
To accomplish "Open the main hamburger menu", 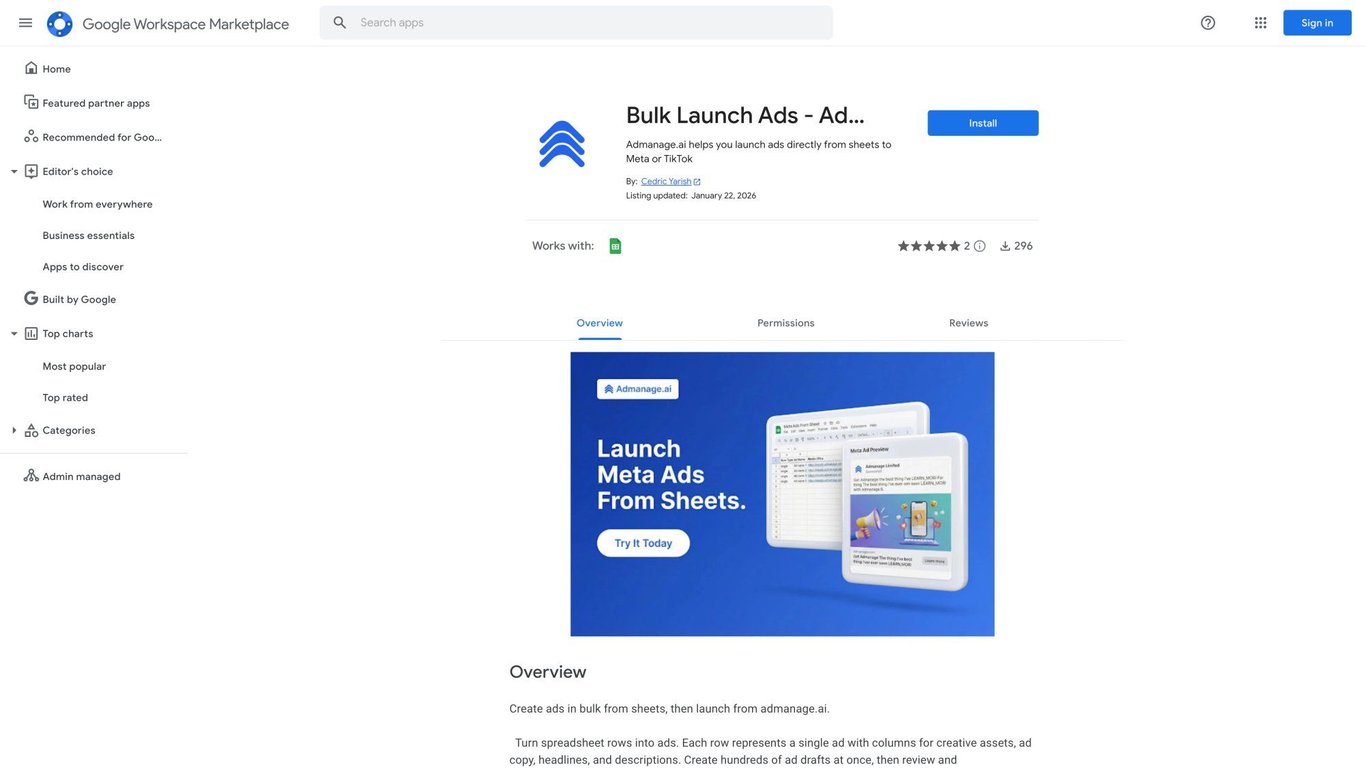I will coord(26,23).
